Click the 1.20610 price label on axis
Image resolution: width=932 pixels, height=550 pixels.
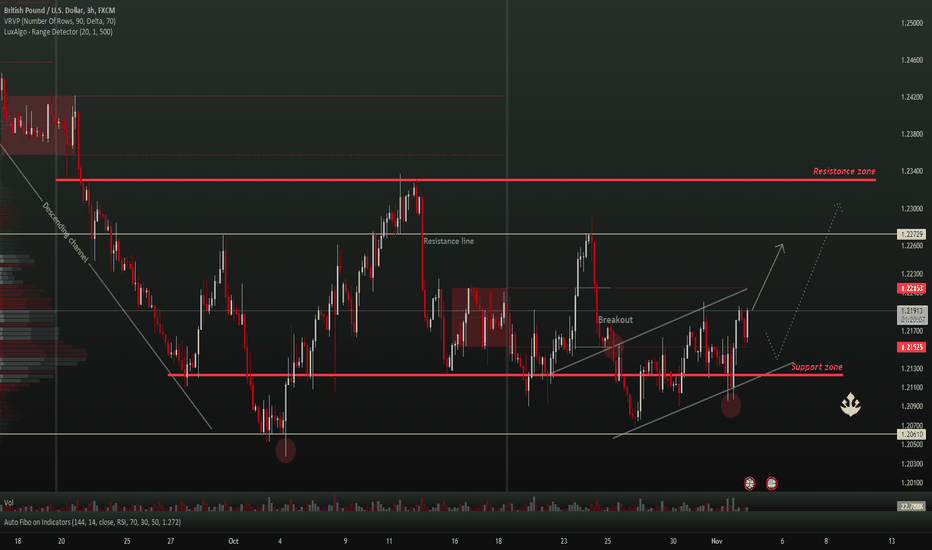pos(912,435)
